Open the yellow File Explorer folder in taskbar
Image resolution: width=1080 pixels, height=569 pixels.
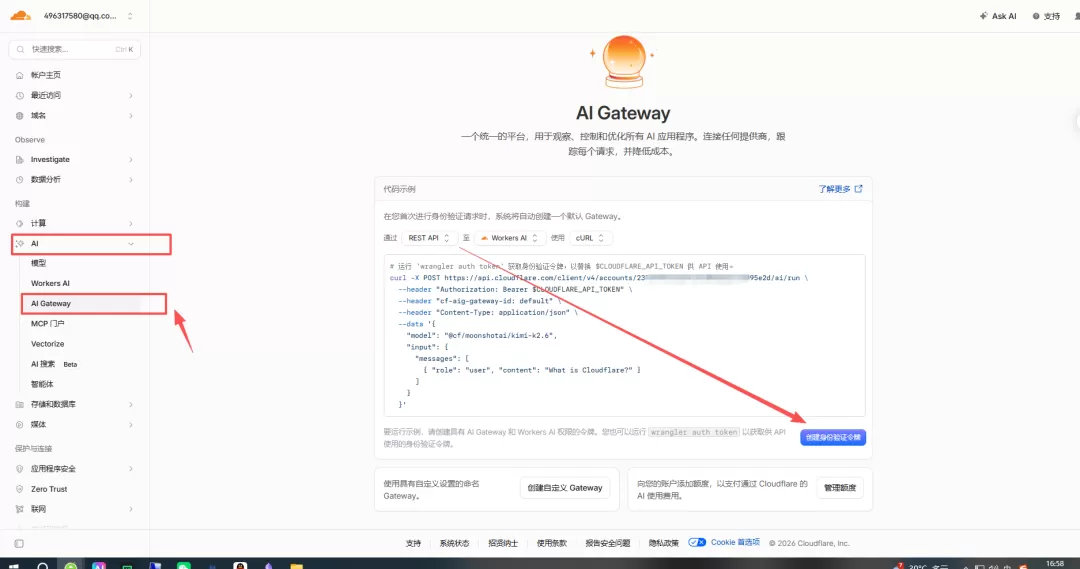297,566
